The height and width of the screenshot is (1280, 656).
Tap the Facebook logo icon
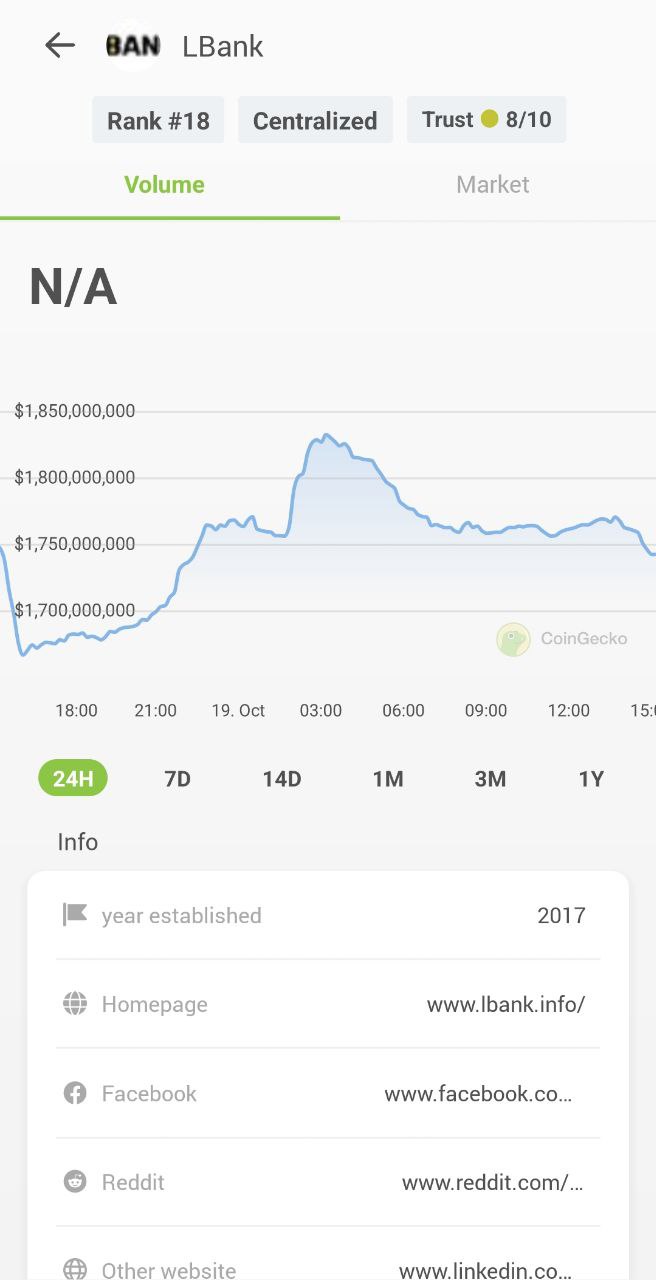click(75, 1093)
